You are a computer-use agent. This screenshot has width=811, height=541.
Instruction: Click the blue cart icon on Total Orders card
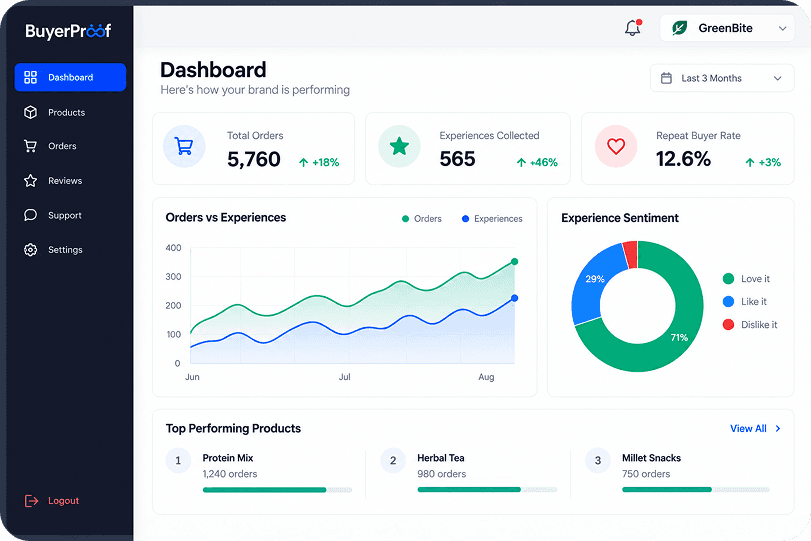(184, 146)
